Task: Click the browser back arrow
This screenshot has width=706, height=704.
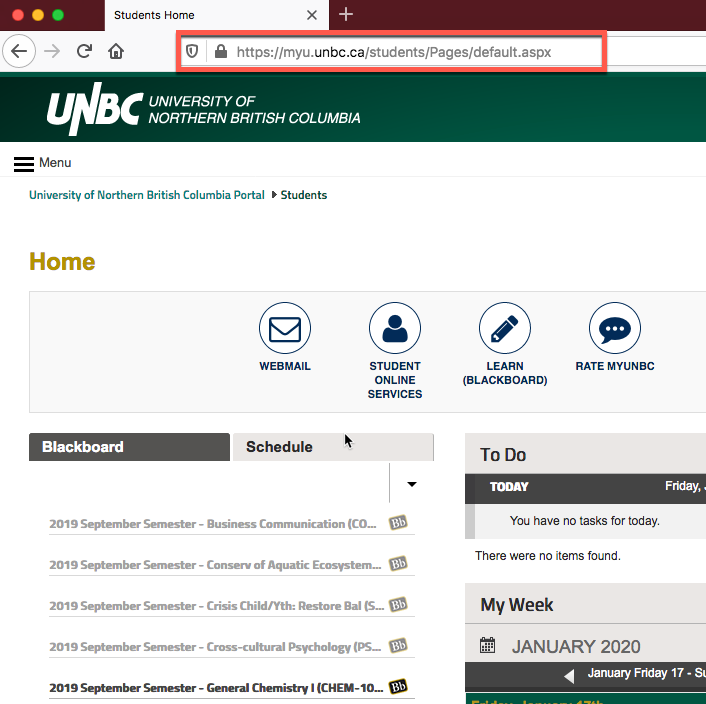Action: click(20, 51)
